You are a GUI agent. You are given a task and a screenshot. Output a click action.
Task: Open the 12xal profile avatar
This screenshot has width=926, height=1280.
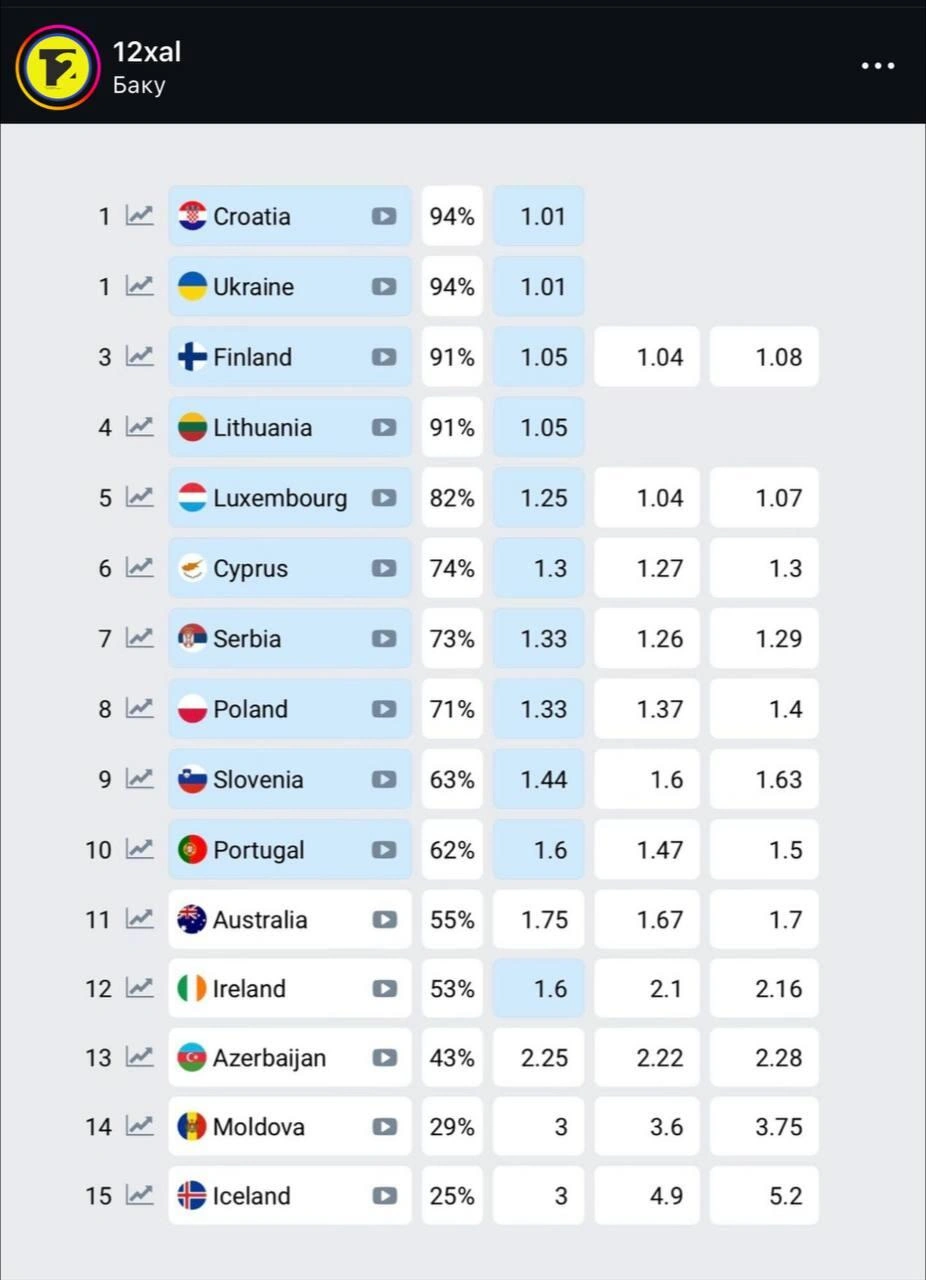58,67
